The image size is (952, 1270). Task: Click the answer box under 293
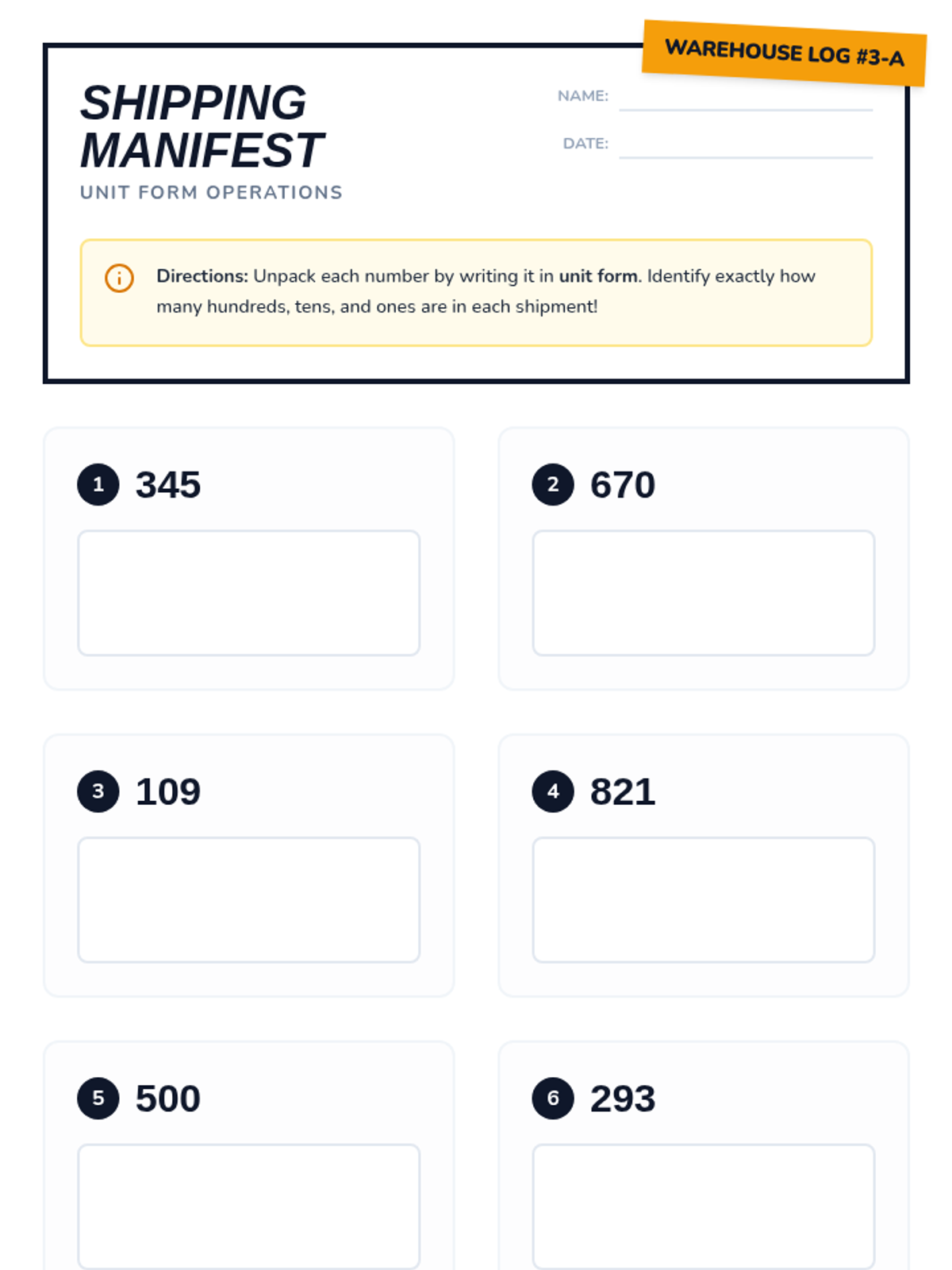[704, 1206]
